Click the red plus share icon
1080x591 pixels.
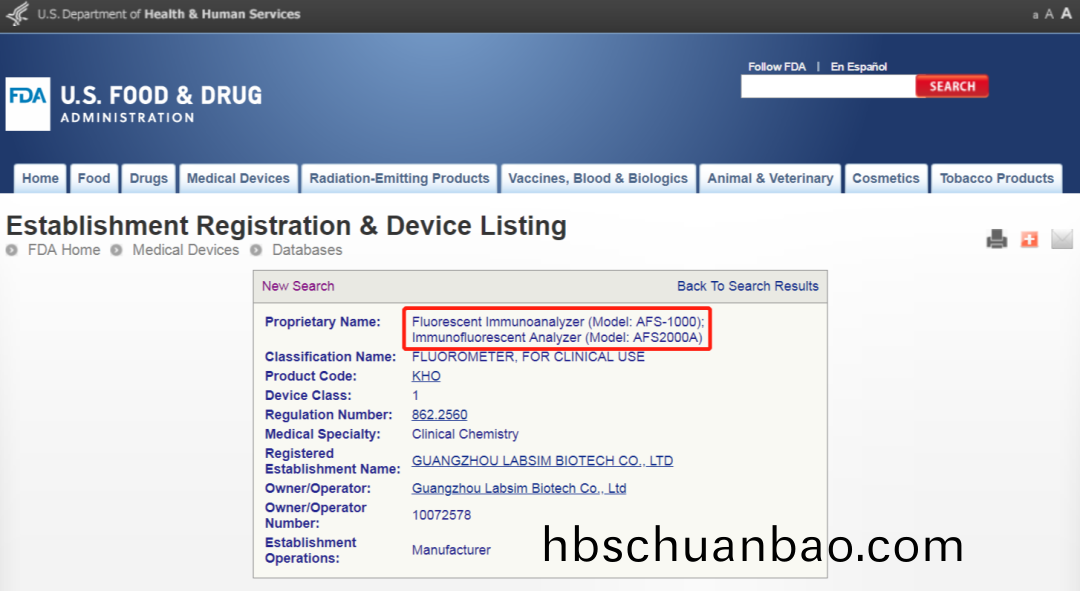(x=1029, y=239)
